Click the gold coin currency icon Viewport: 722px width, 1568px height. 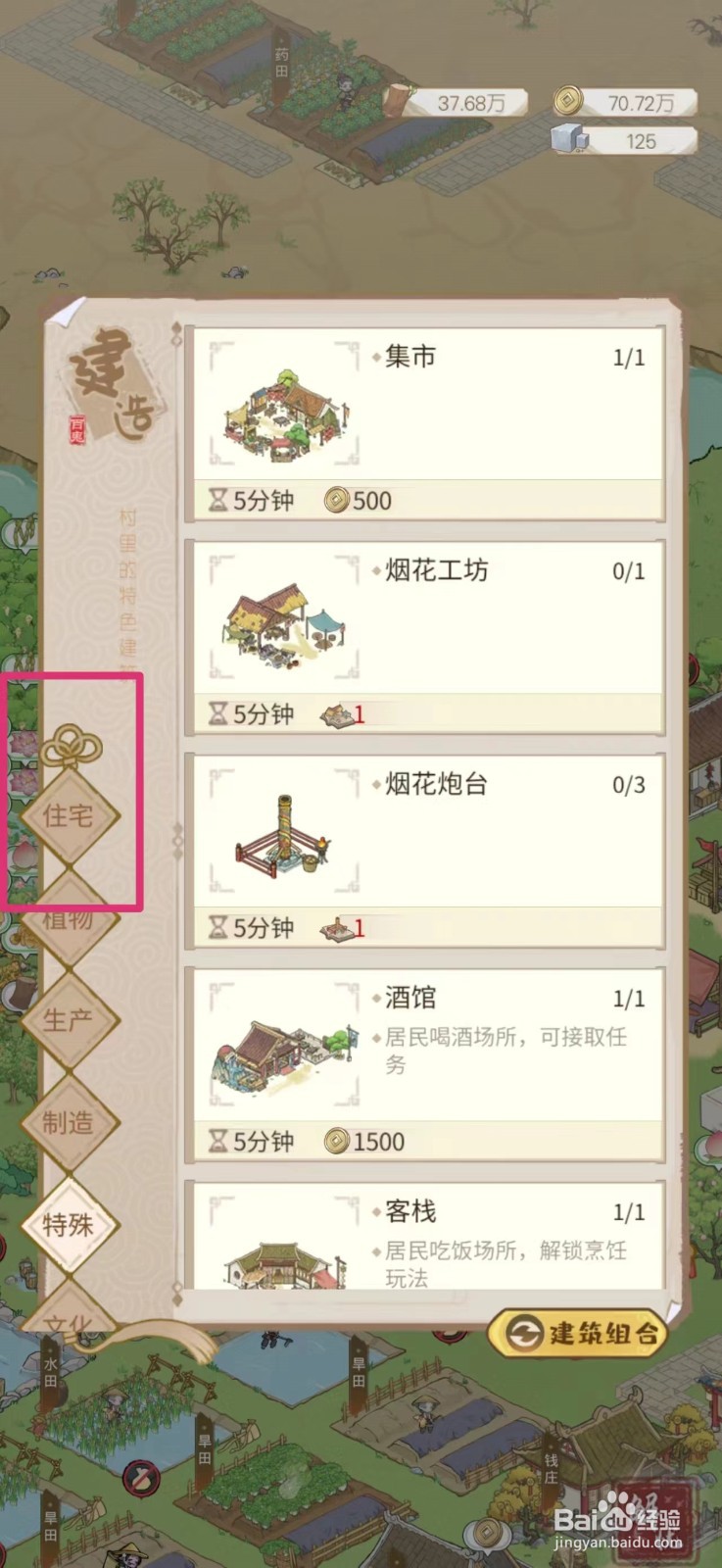(x=567, y=100)
